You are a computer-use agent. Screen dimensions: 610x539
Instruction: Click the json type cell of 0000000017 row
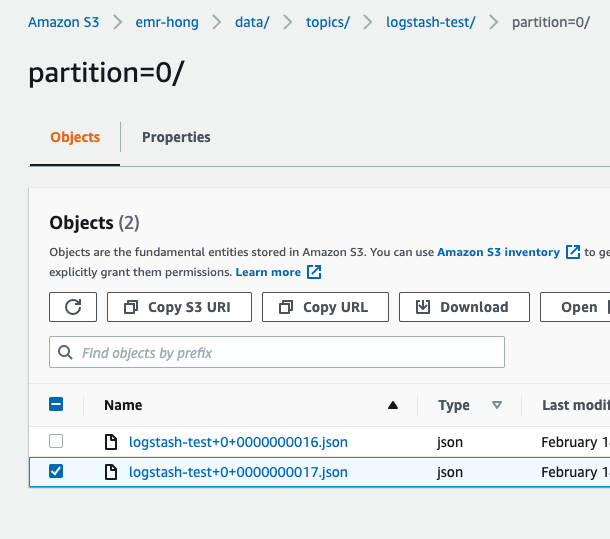pos(450,472)
